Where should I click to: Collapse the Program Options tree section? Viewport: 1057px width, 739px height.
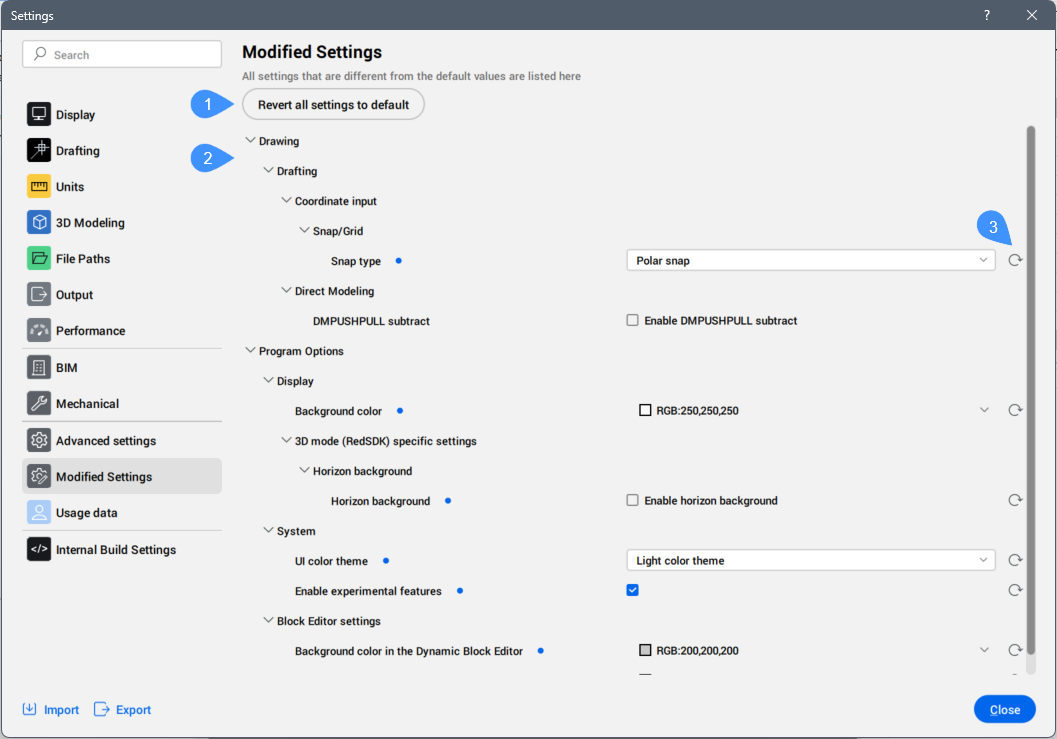tap(250, 351)
